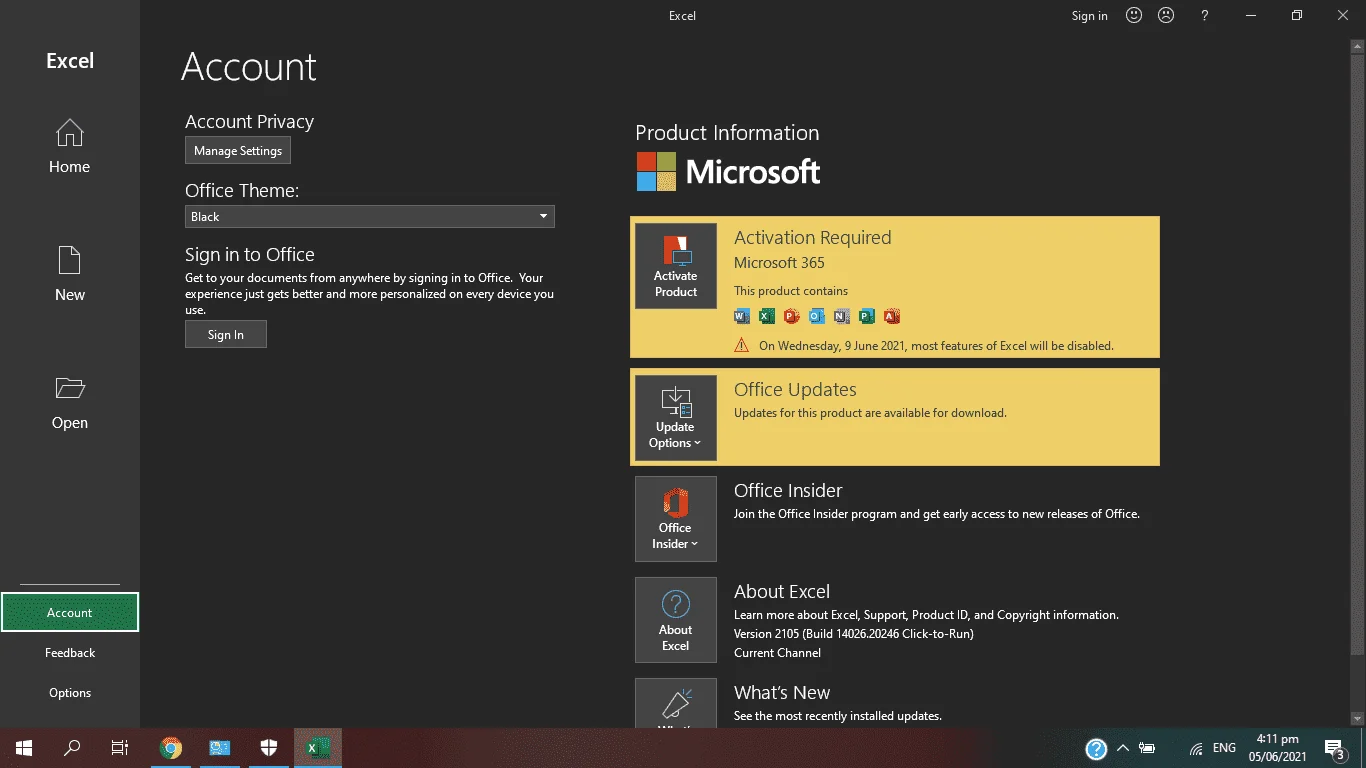
Task: Open the notification center with 3 alerts
Action: pyautogui.click(x=1334, y=748)
